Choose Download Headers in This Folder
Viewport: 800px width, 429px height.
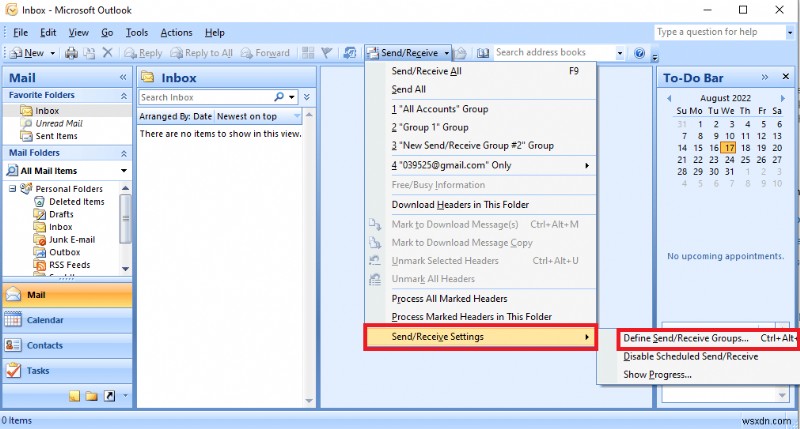[481, 205]
